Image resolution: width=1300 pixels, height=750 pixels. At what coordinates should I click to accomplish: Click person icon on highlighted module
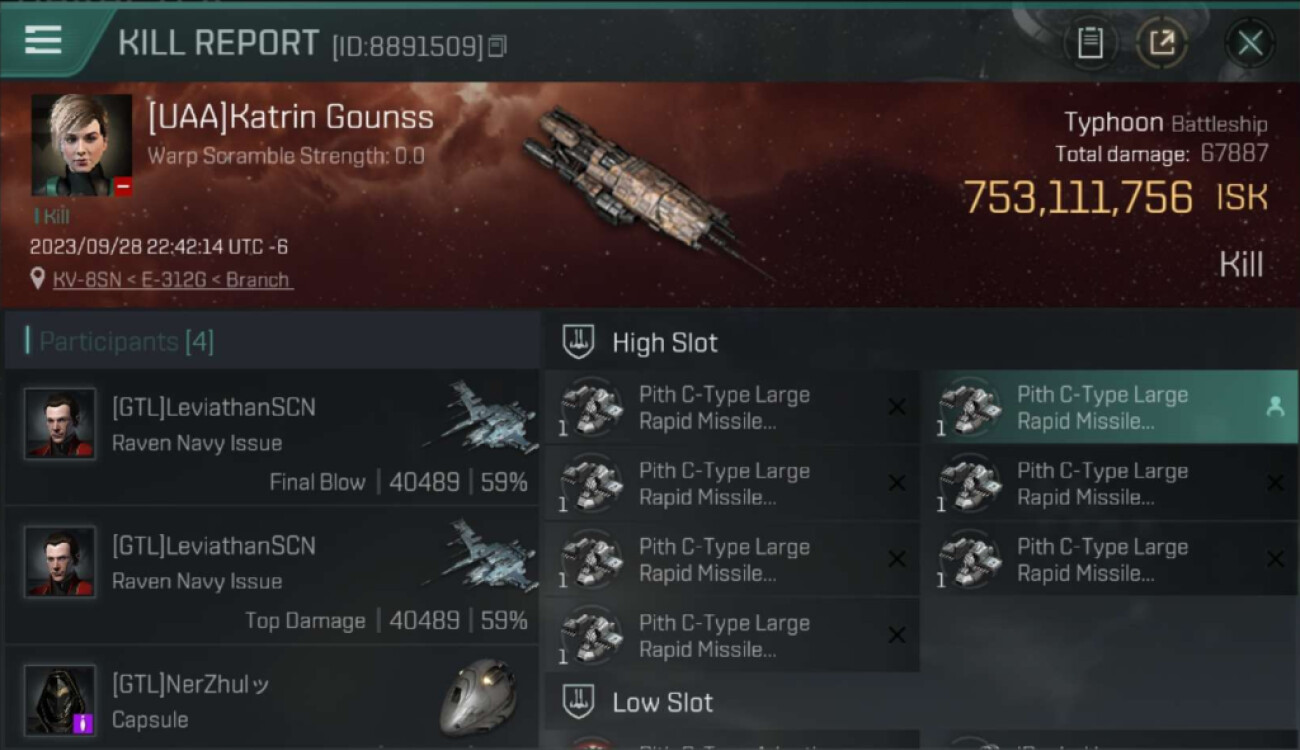tap(1275, 407)
